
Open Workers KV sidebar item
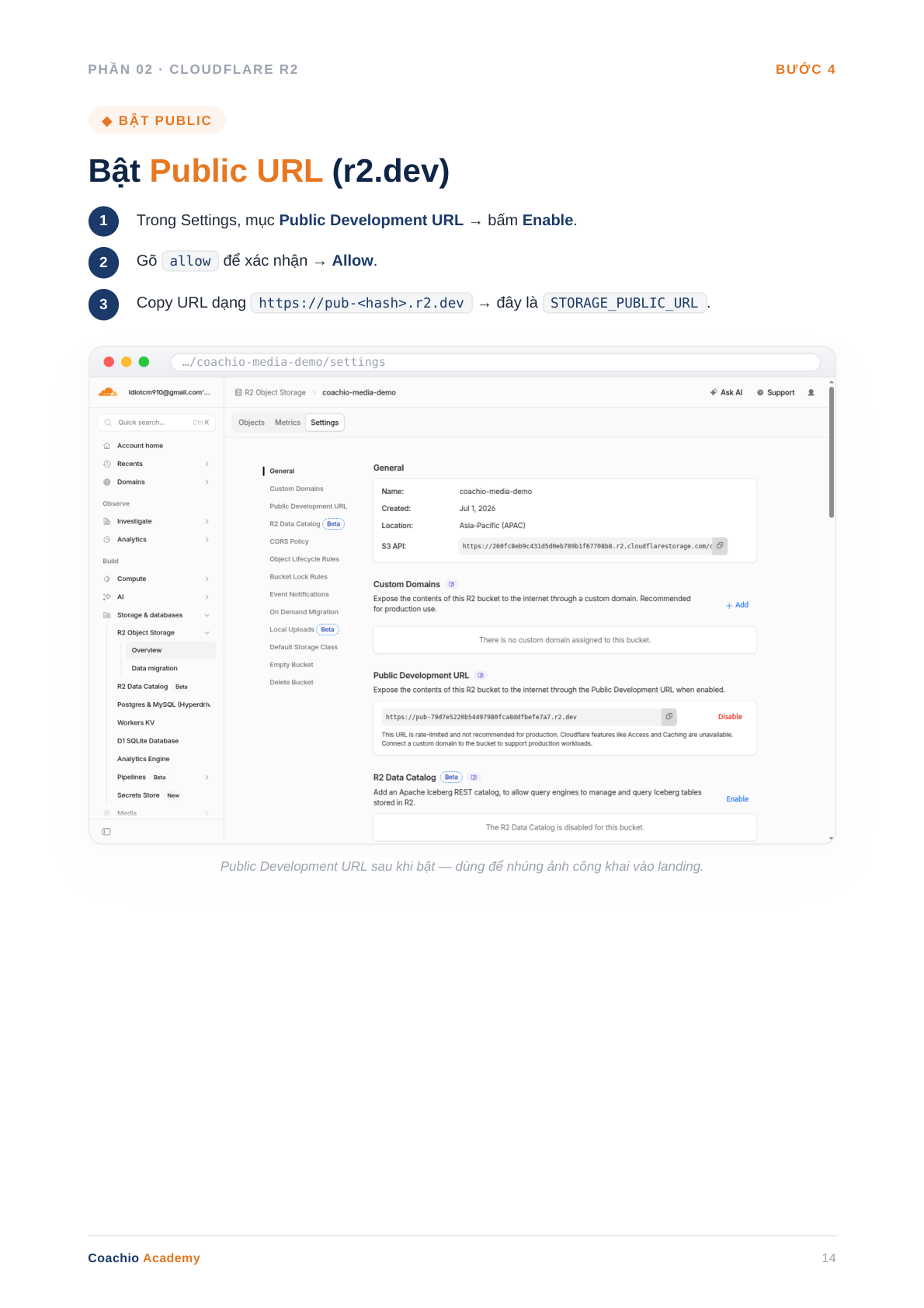pyautogui.click(x=136, y=723)
